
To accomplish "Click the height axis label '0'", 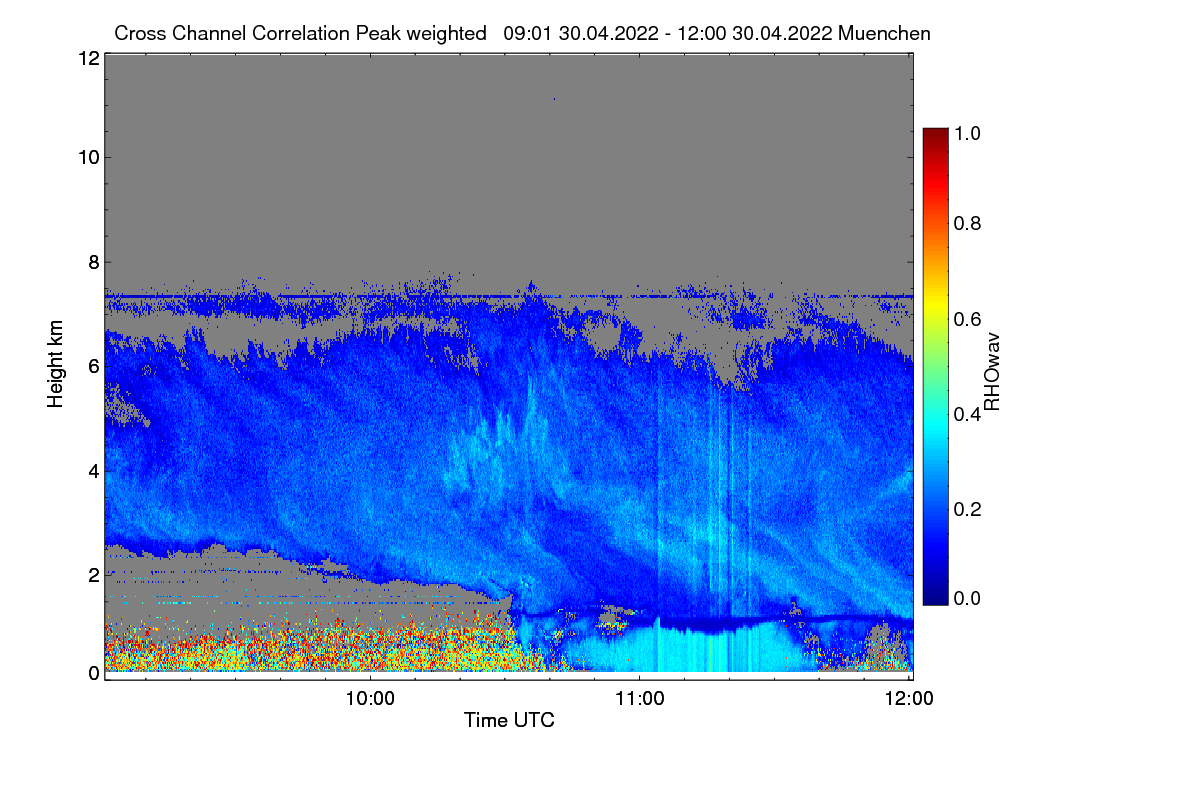I will (x=93, y=673).
